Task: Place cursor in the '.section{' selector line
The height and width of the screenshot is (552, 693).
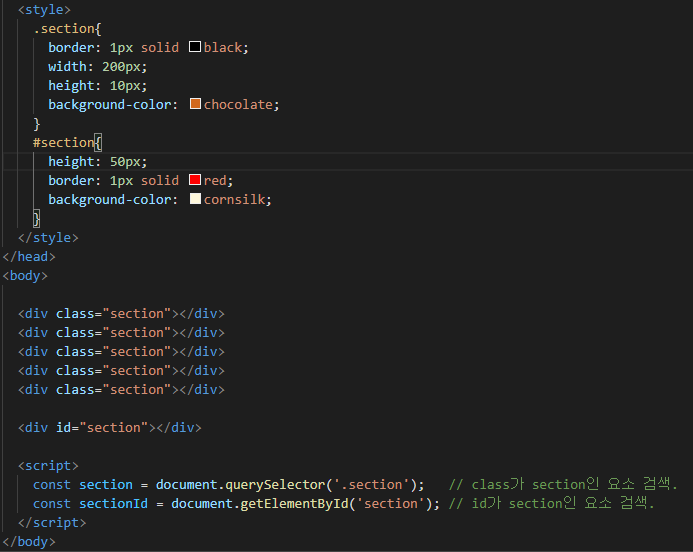Action: click(68, 29)
